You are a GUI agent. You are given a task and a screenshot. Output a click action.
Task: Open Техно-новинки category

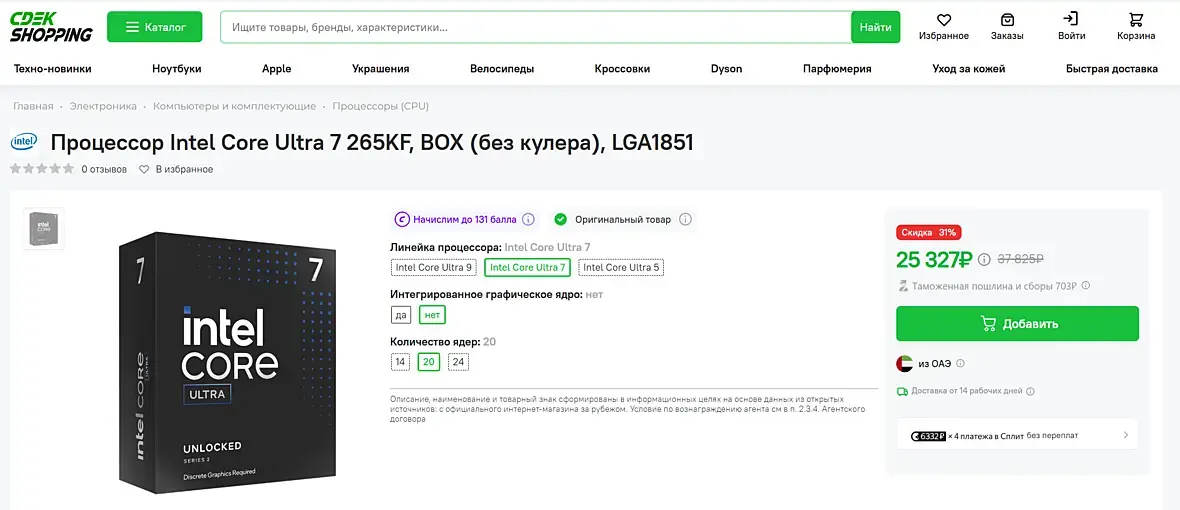pyautogui.click(x=53, y=68)
